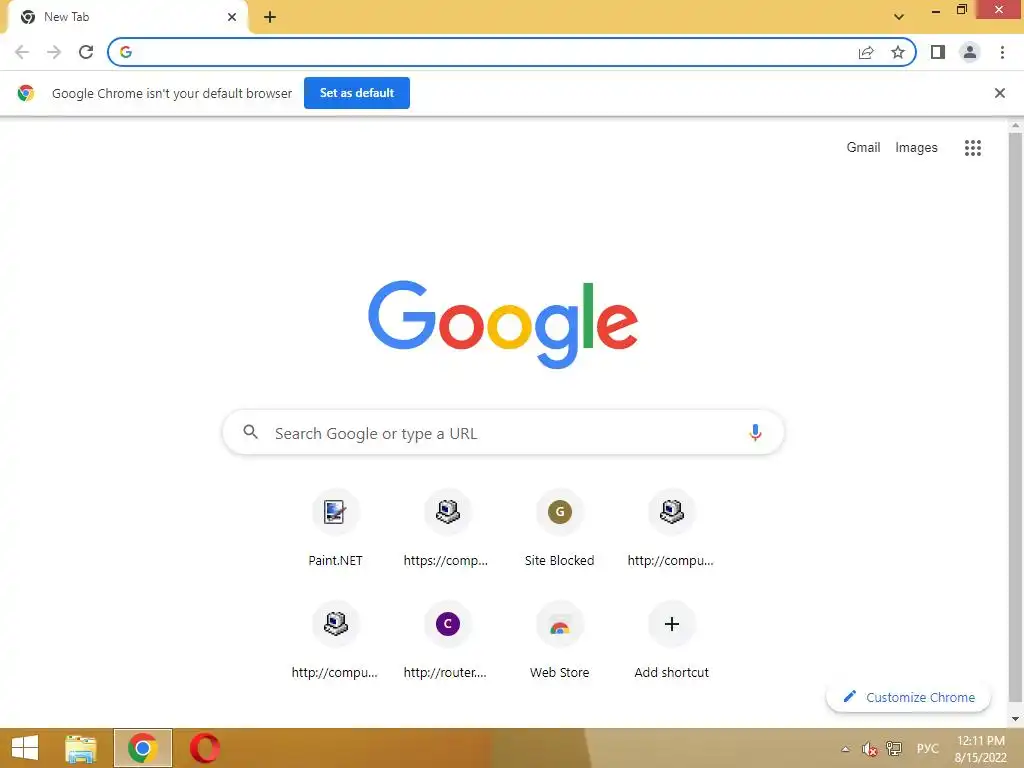Click the browser forward arrow
Screen dimensions: 1024x768
coord(54,52)
